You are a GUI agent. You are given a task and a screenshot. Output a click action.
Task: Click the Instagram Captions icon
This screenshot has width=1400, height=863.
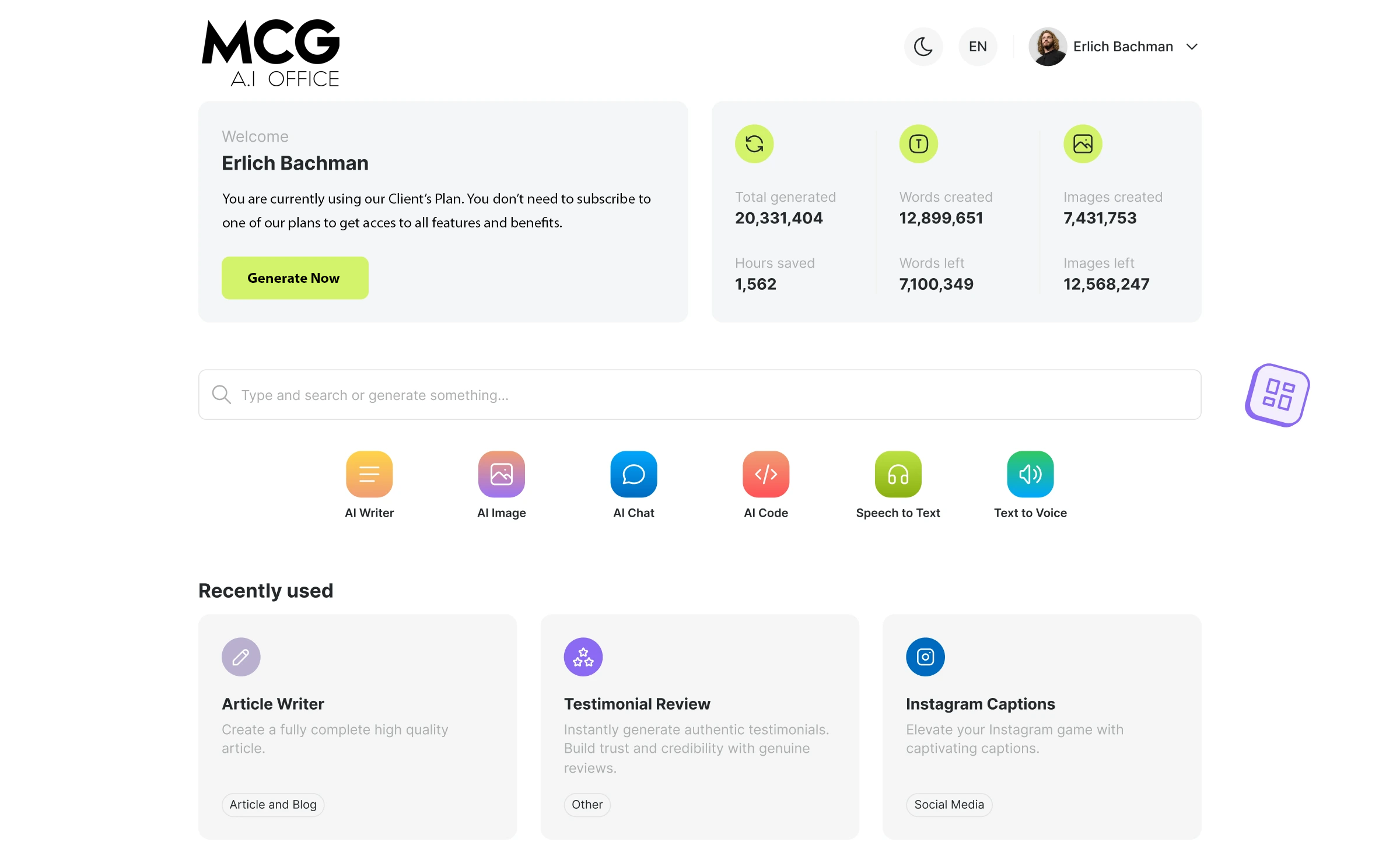pos(925,657)
